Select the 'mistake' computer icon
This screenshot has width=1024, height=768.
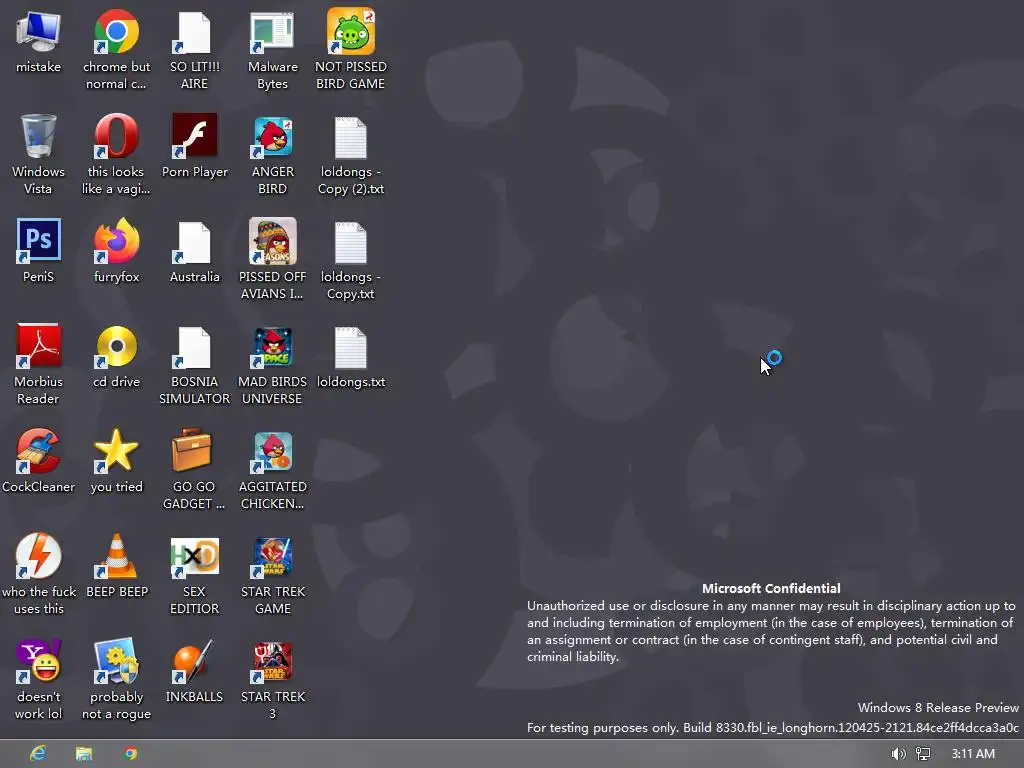[x=38, y=31]
